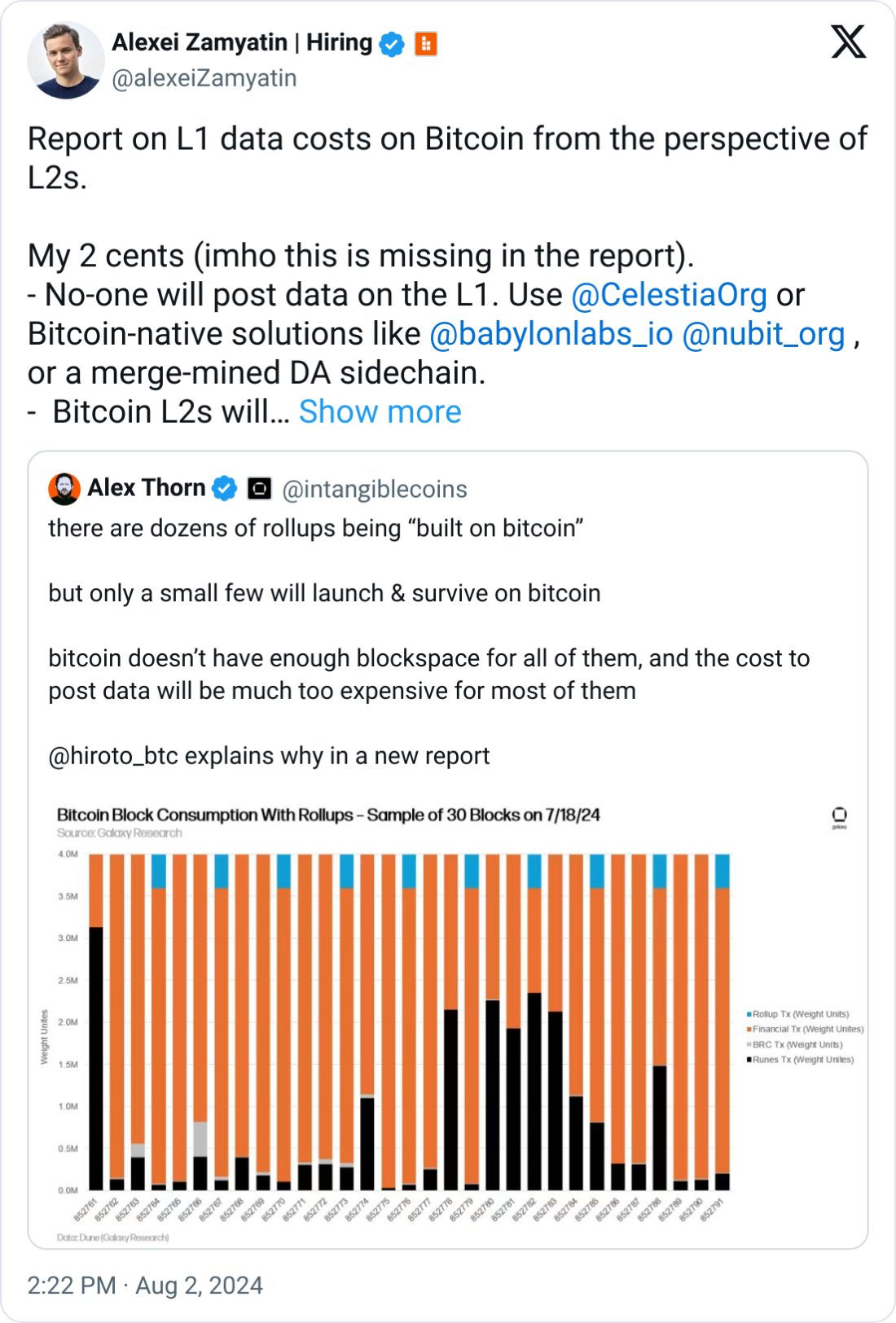
Task: Open the @babylonlabs_io mention
Action: point(551,334)
